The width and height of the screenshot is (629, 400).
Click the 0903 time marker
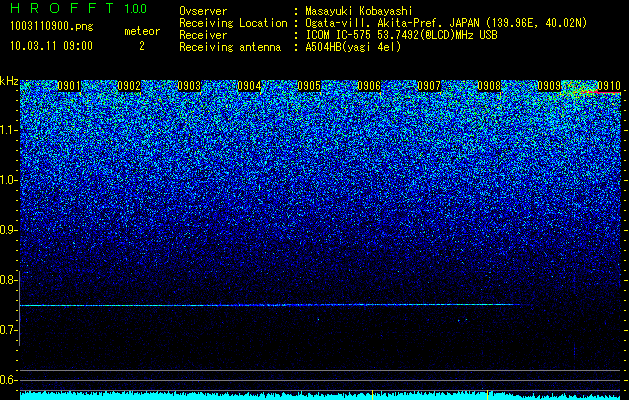pos(189,86)
